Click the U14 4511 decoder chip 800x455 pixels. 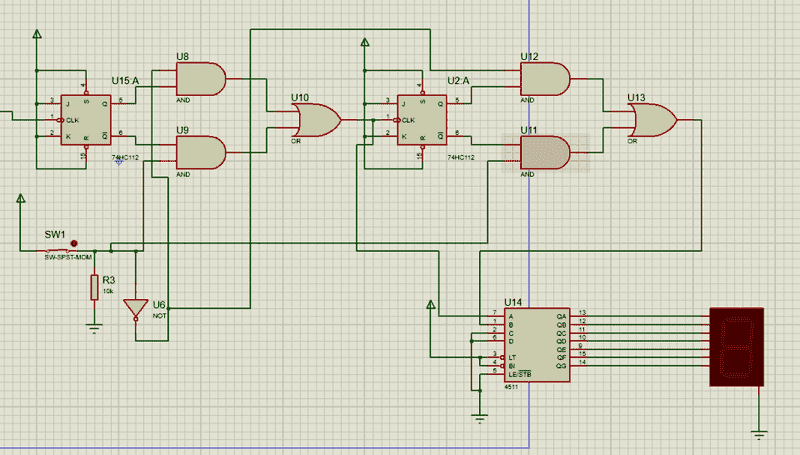point(531,345)
